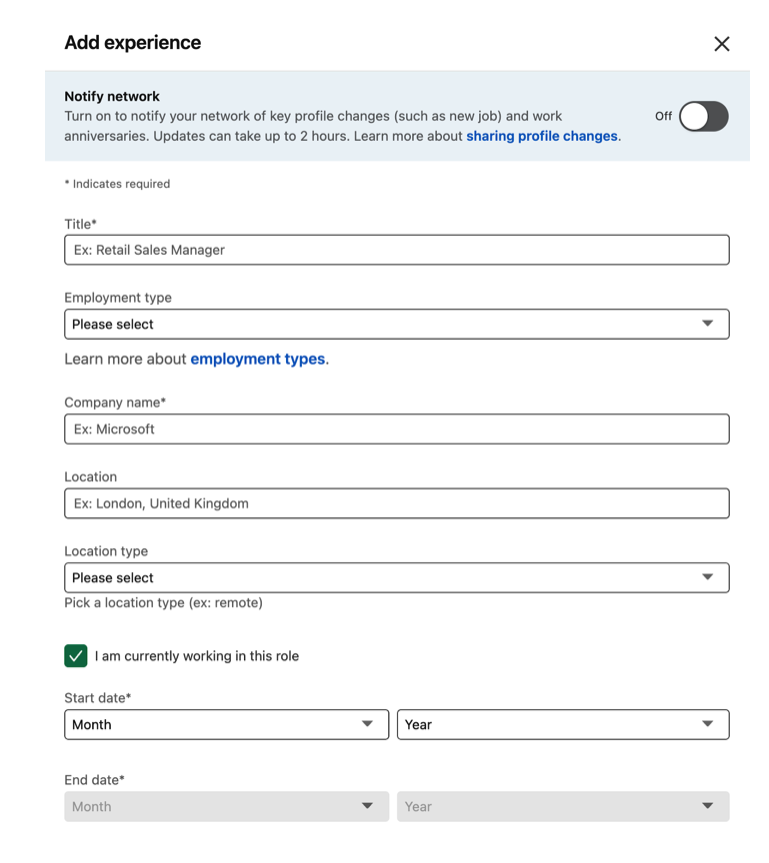The height and width of the screenshot is (863, 769).
Task: Click the Location type dropdown arrow
Action: (708, 578)
